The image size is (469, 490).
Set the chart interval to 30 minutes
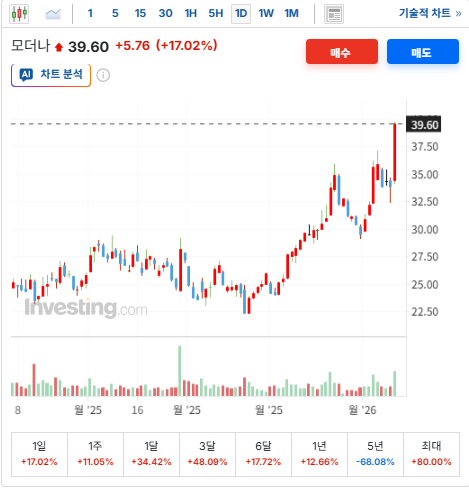pyautogui.click(x=166, y=13)
